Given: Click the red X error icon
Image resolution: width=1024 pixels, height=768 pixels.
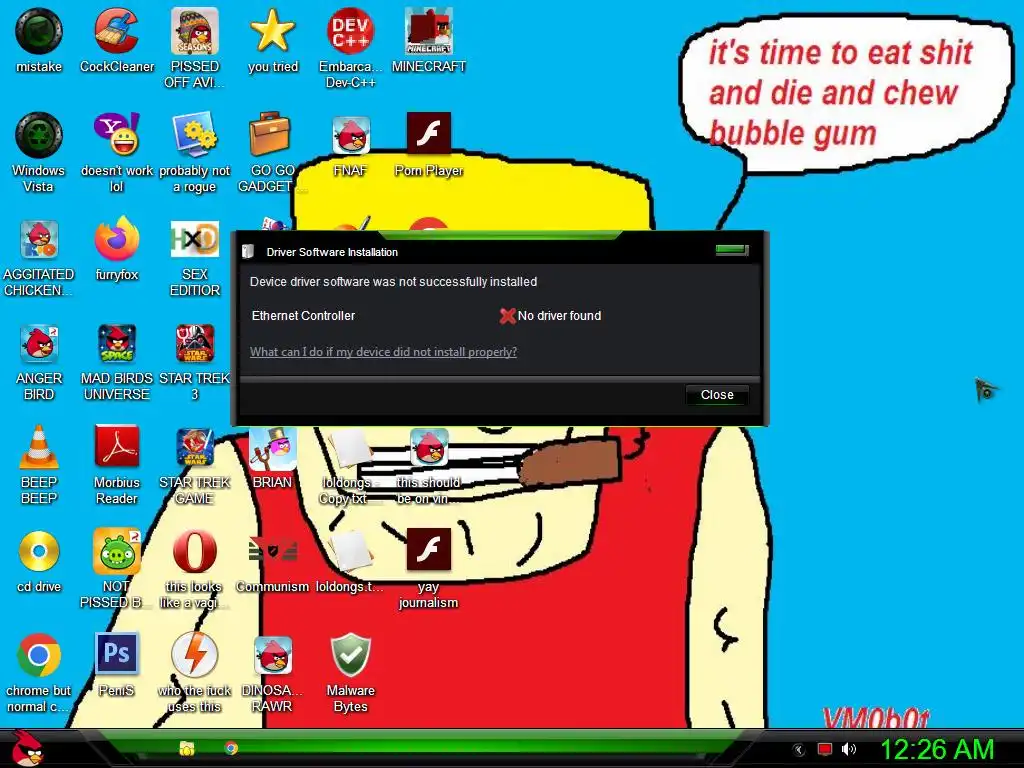Looking at the screenshot, I should tap(507, 316).
